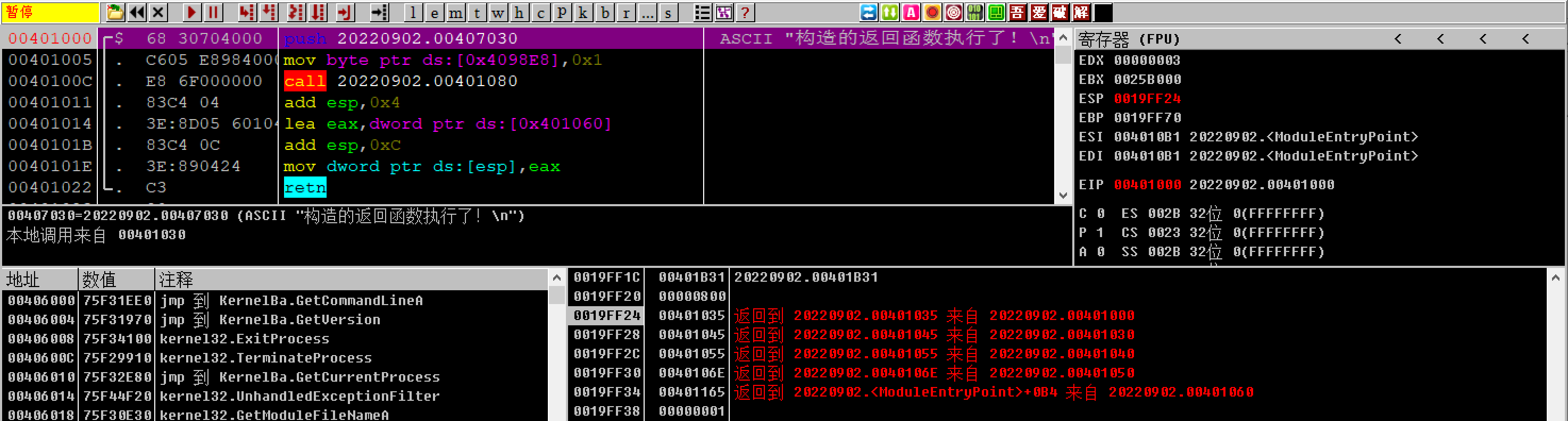
Task: Click the ESP register value 0019FF24
Action: [1147, 98]
